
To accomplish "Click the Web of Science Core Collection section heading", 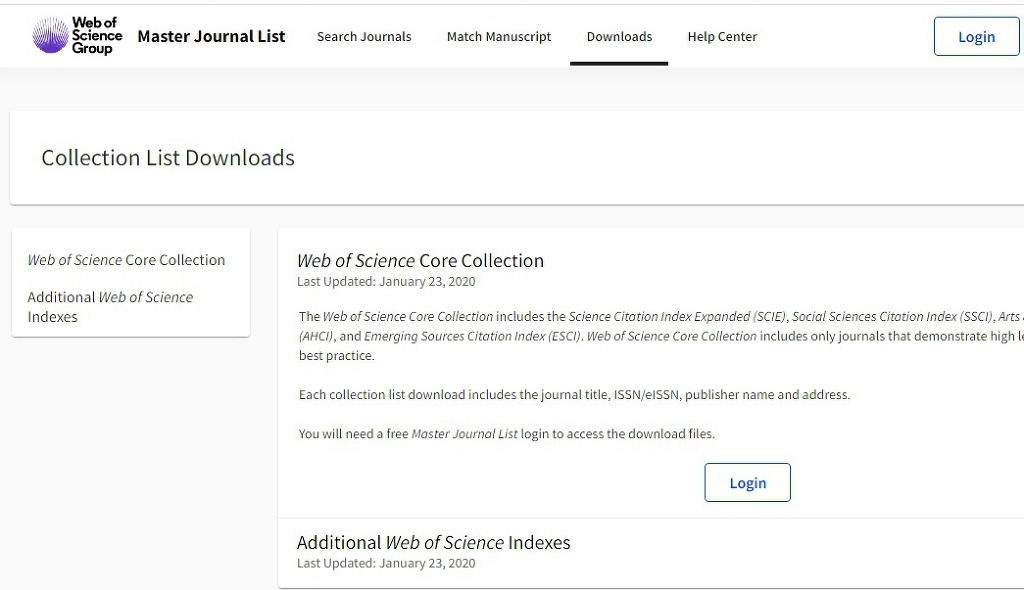I will coord(420,261).
